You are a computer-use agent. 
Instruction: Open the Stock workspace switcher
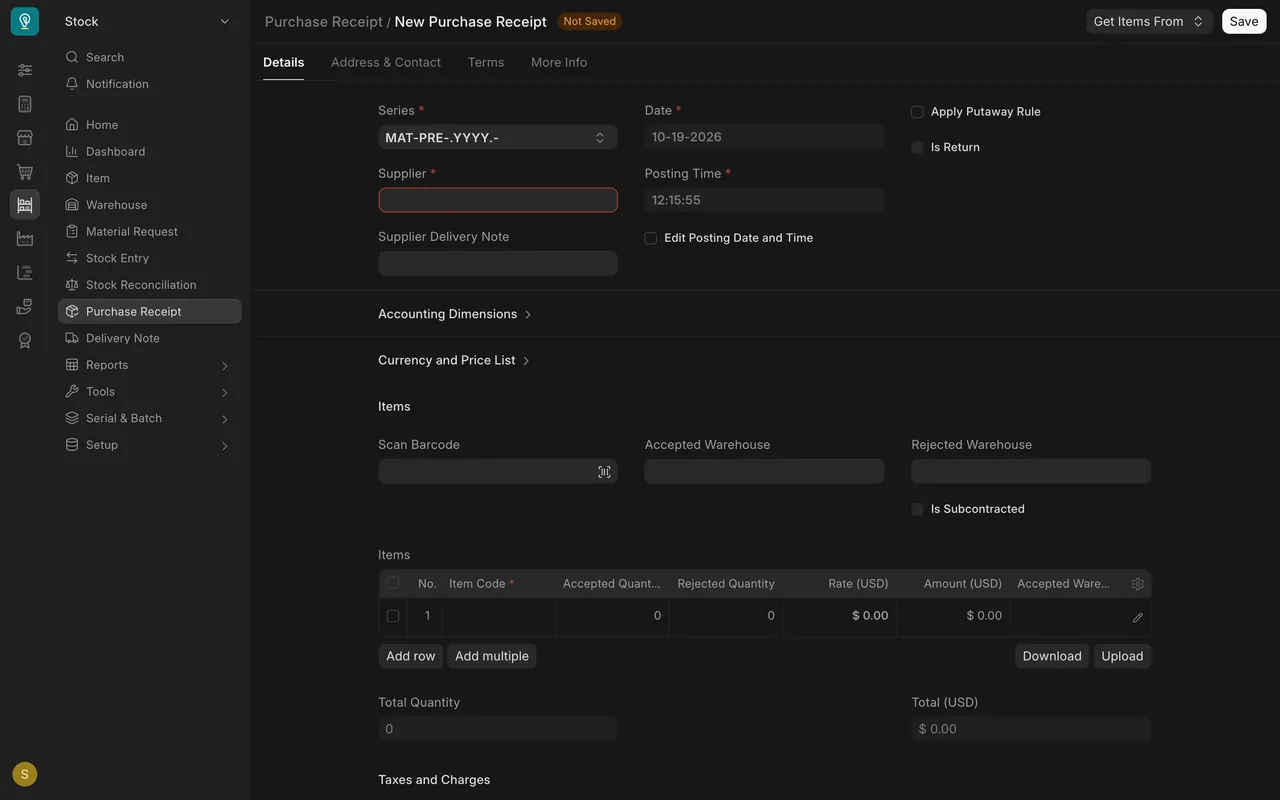pyautogui.click(x=148, y=21)
